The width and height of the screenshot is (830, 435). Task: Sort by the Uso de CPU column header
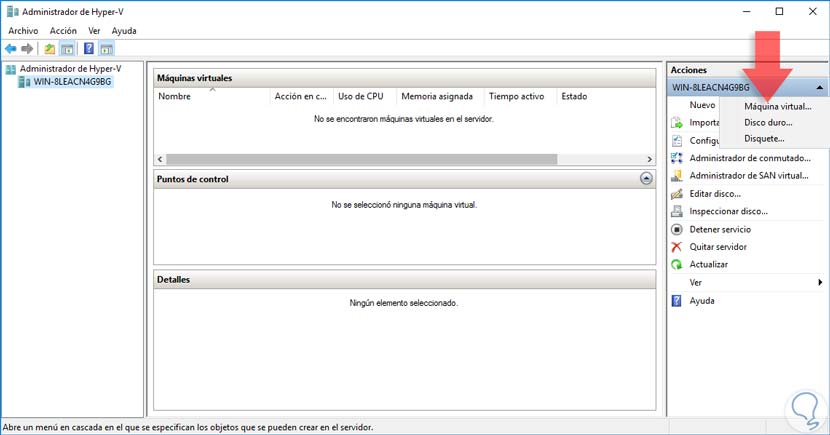pyautogui.click(x=364, y=96)
